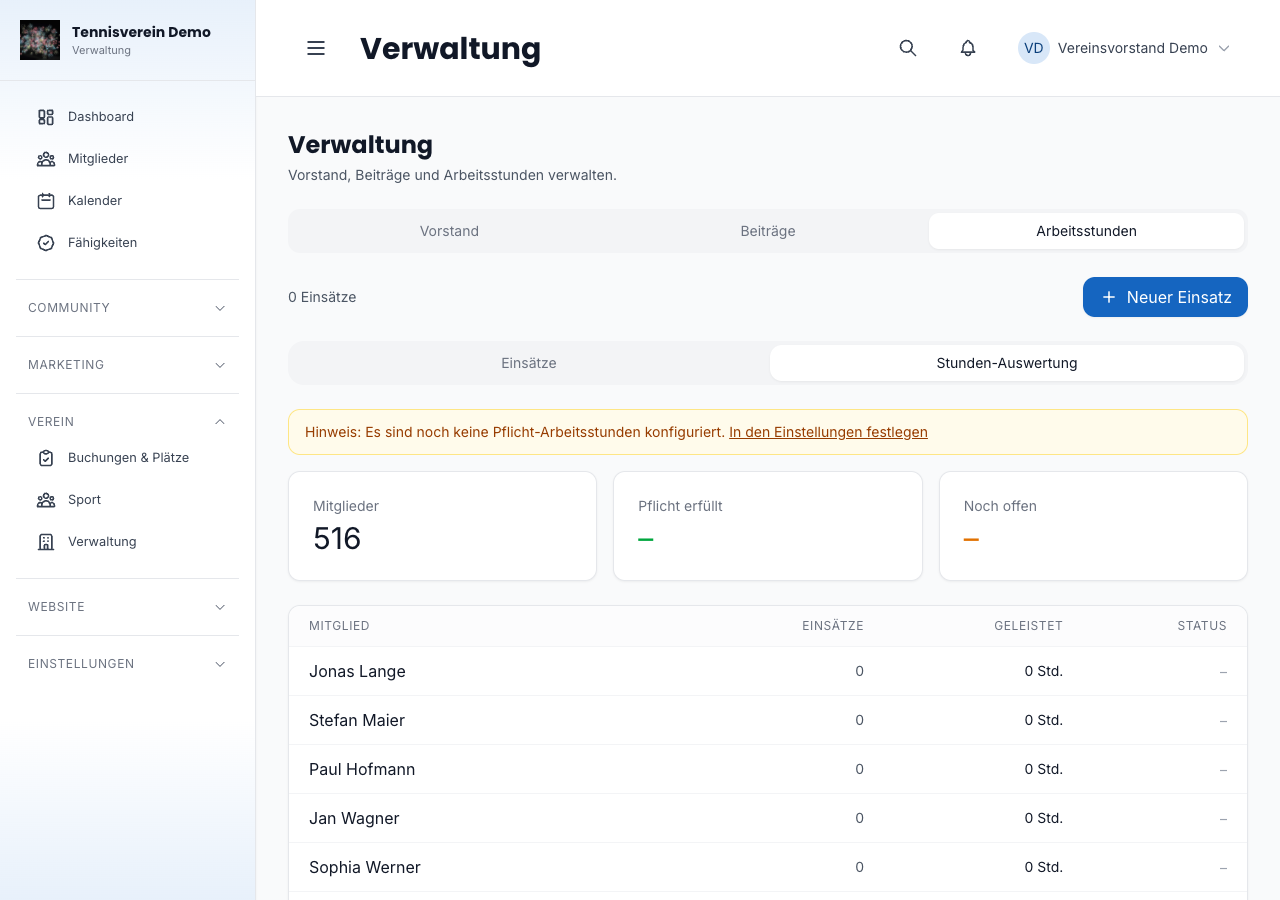
Task: Click the 'Pflicht erfüllt' stat card
Action: click(768, 526)
